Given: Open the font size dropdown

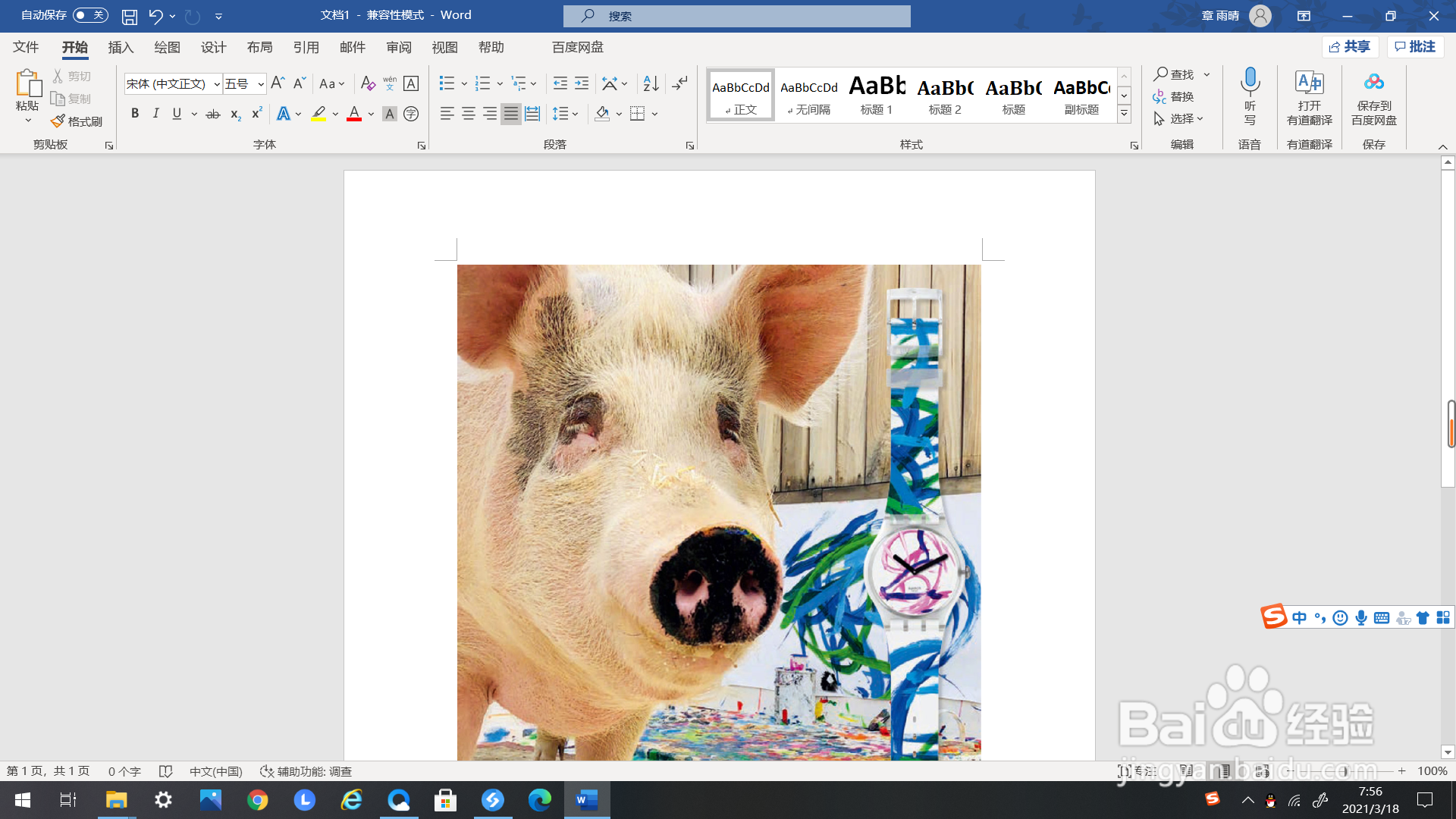Looking at the screenshot, I should click(261, 84).
